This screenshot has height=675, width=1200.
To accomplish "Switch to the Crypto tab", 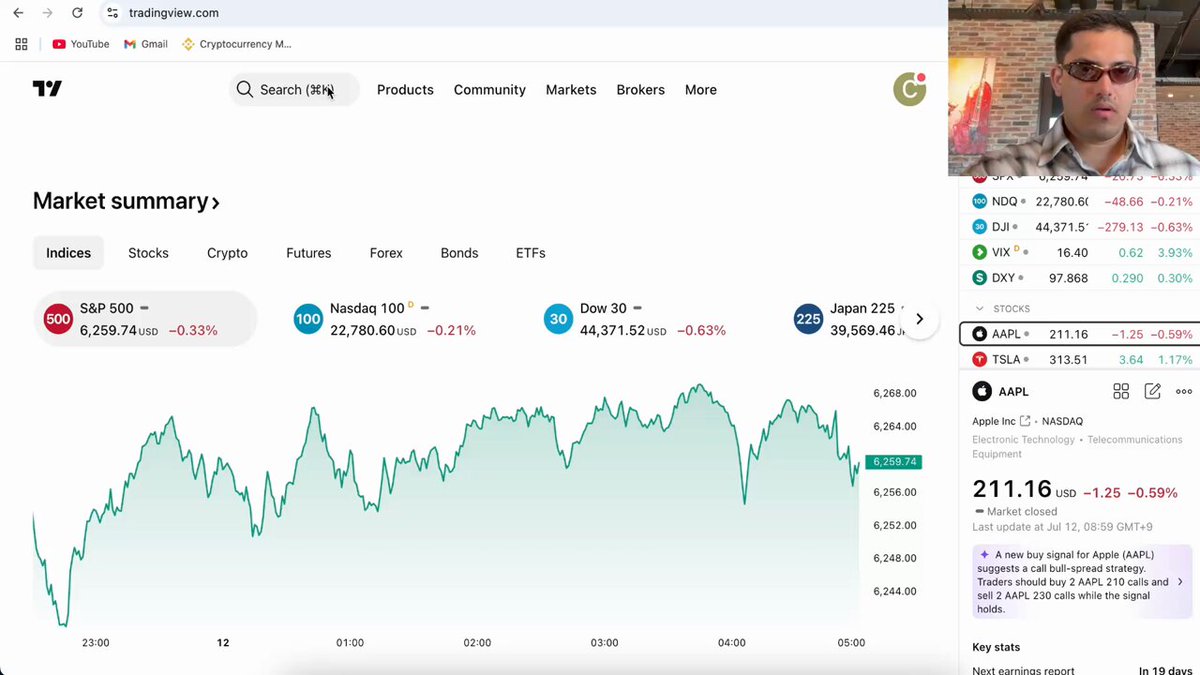I will point(227,253).
